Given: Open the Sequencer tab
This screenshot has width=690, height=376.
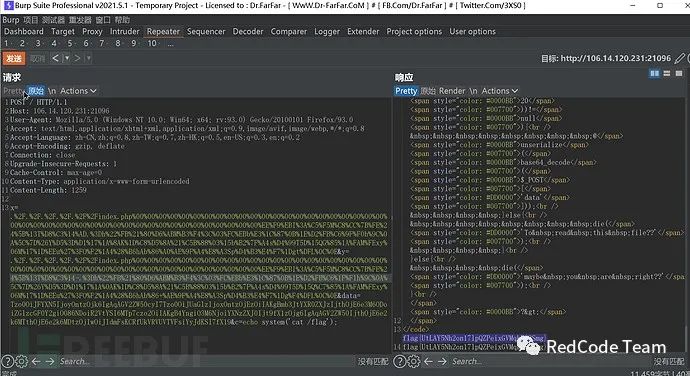Looking at the screenshot, I should 206,31.
